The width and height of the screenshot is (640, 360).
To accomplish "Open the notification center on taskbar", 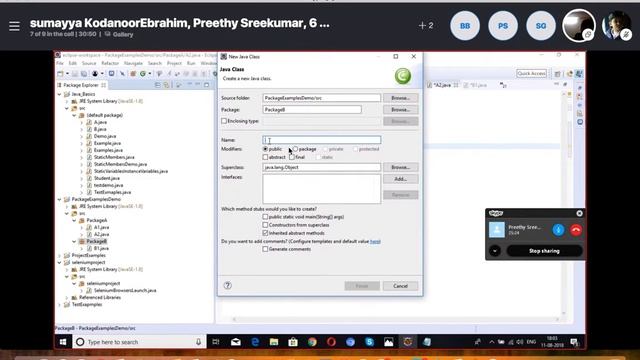I will coord(574,342).
